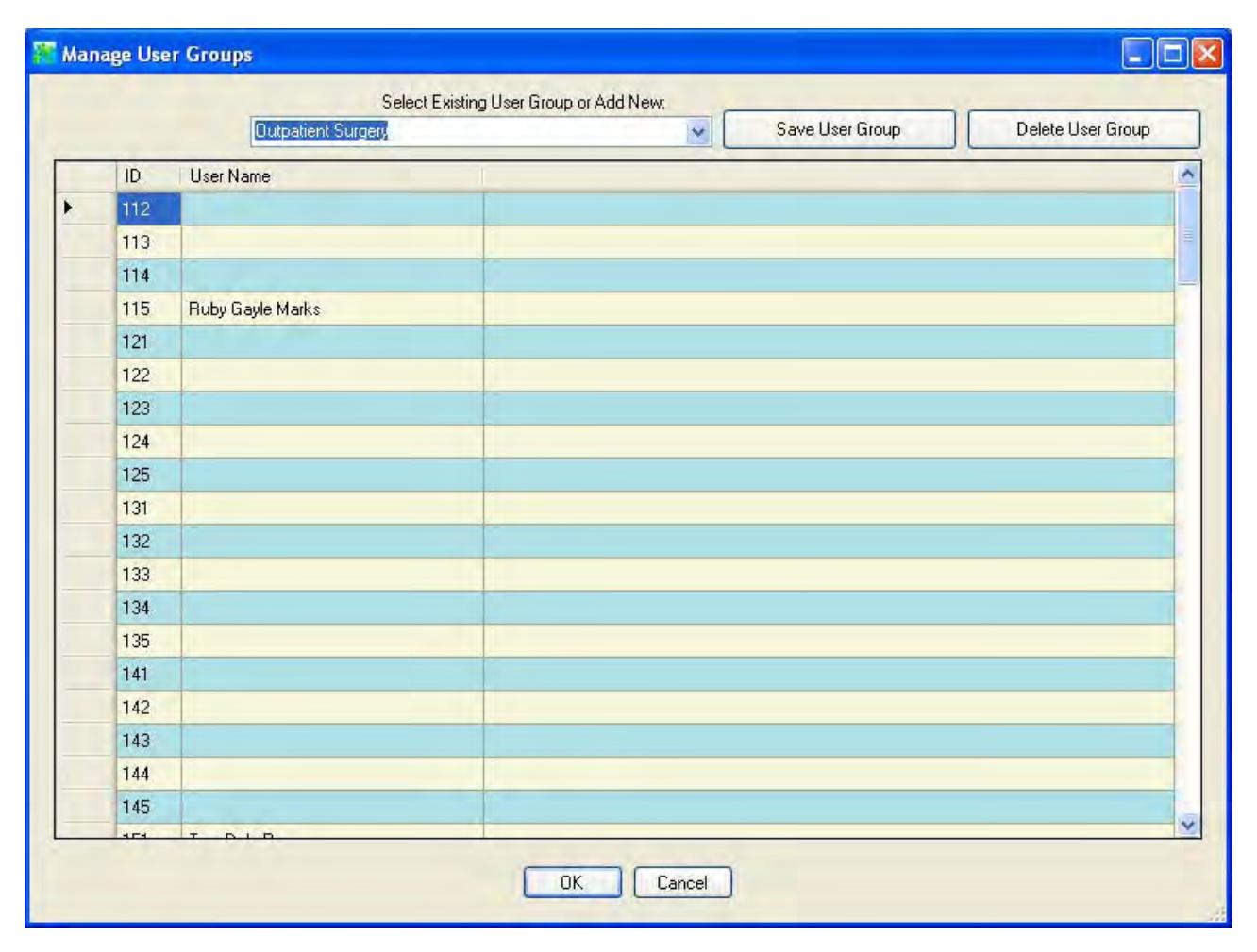Select the ID cell 132

pos(149,542)
